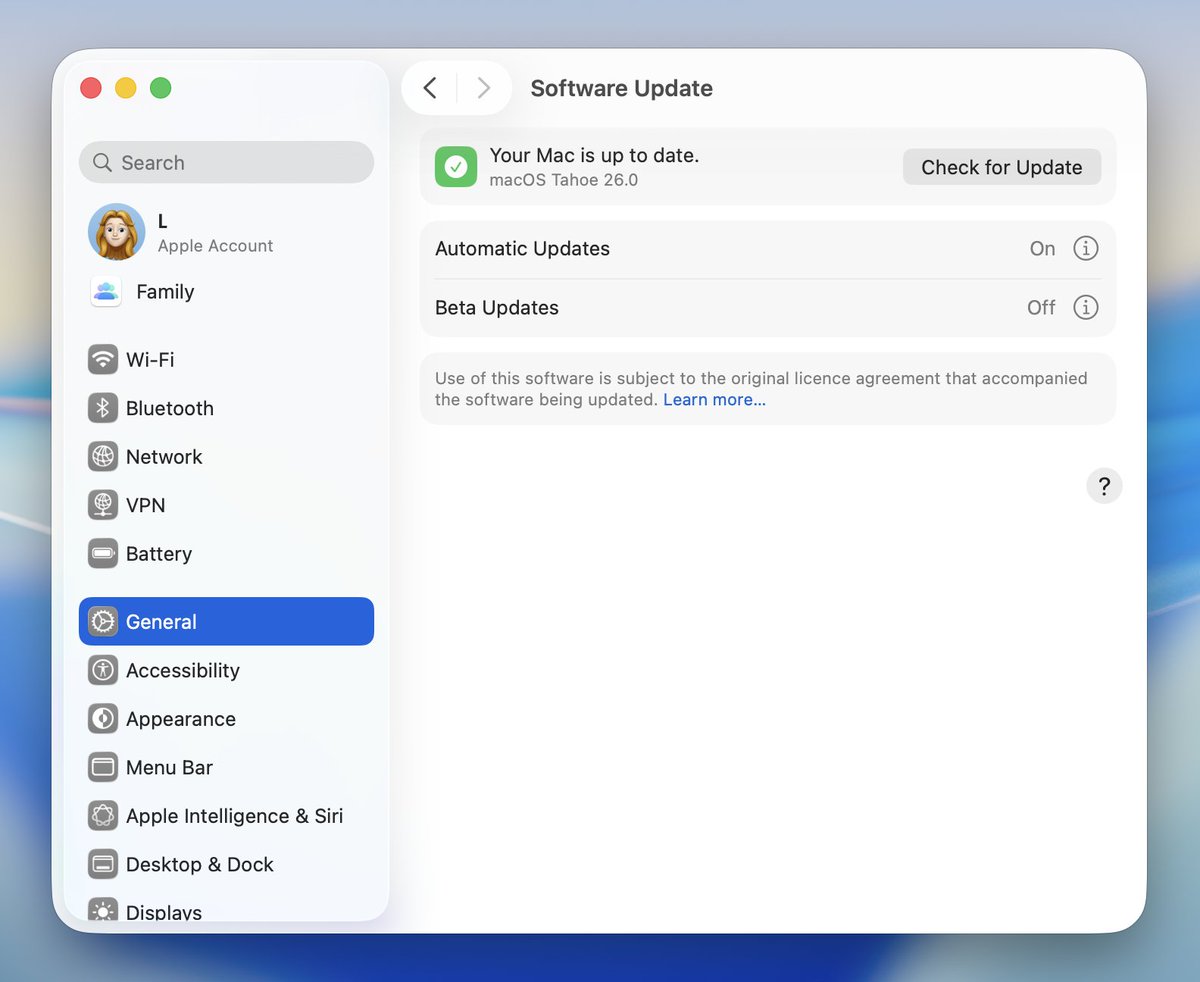
Task: Click the 'Automatic Updates' row label
Action: coord(522,249)
